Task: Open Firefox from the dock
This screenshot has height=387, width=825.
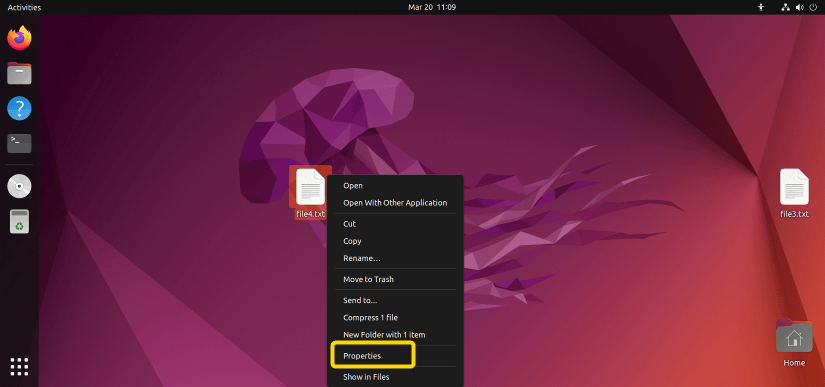Action: pos(19,38)
